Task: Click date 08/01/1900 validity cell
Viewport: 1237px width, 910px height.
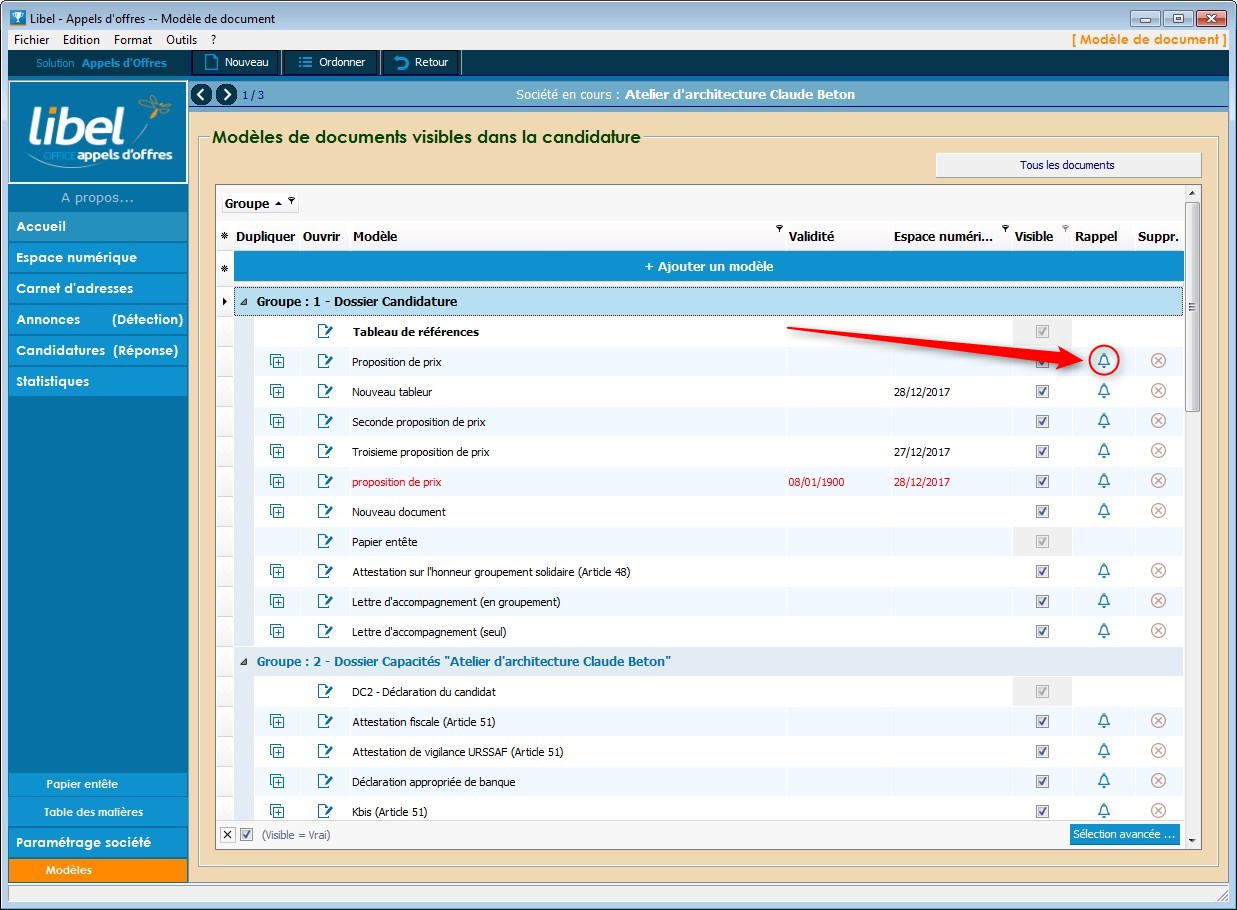Action: (x=816, y=482)
